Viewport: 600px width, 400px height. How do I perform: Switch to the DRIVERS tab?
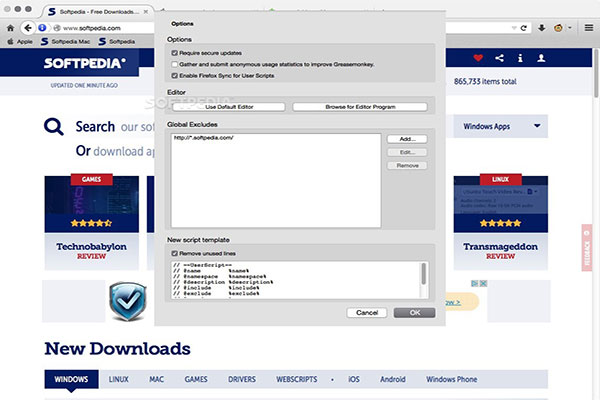pyautogui.click(x=245, y=380)
